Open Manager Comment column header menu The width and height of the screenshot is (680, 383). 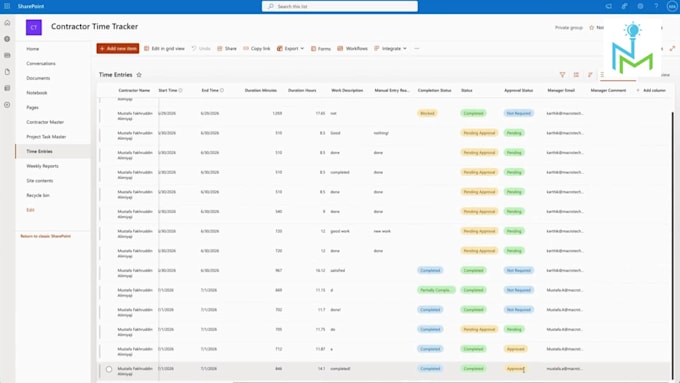(608, 90)
